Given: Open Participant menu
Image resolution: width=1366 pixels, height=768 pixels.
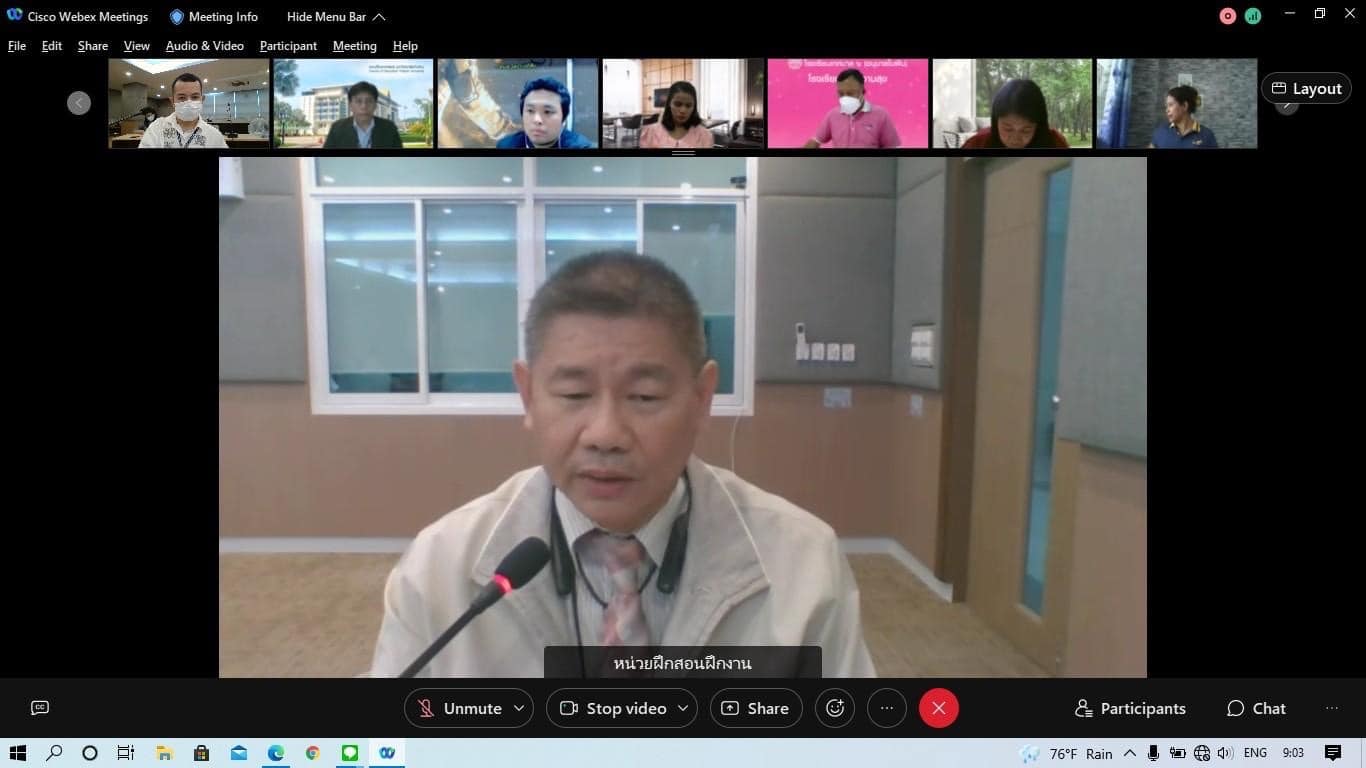Looking at the screenshot, I should [x=288, y=46].
